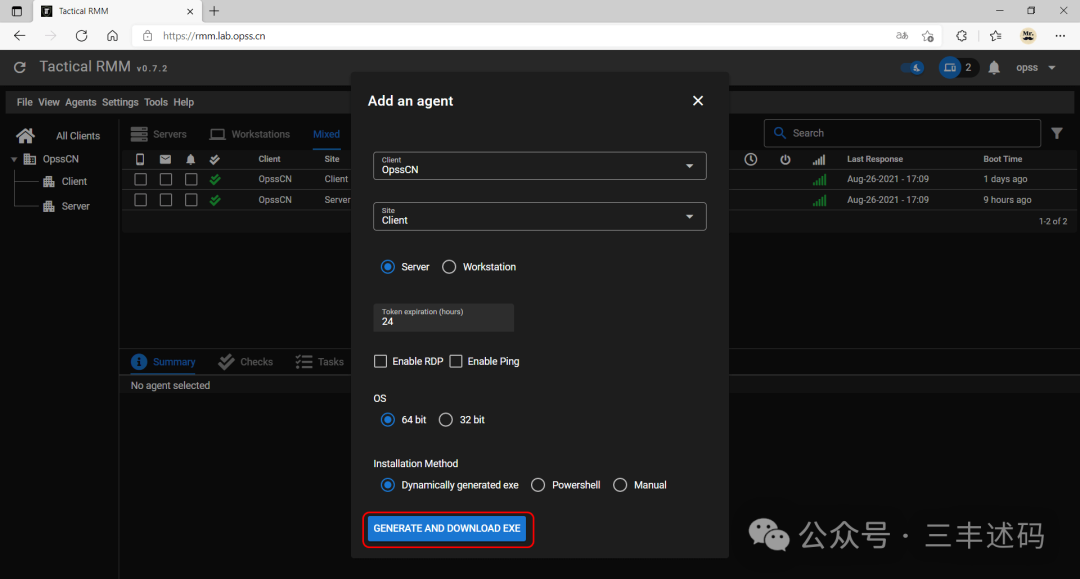This screenshot has width=1080, height=579.
Task: Click the email alert column header icon
Action: pyautogui.click(x=165, y=159)
